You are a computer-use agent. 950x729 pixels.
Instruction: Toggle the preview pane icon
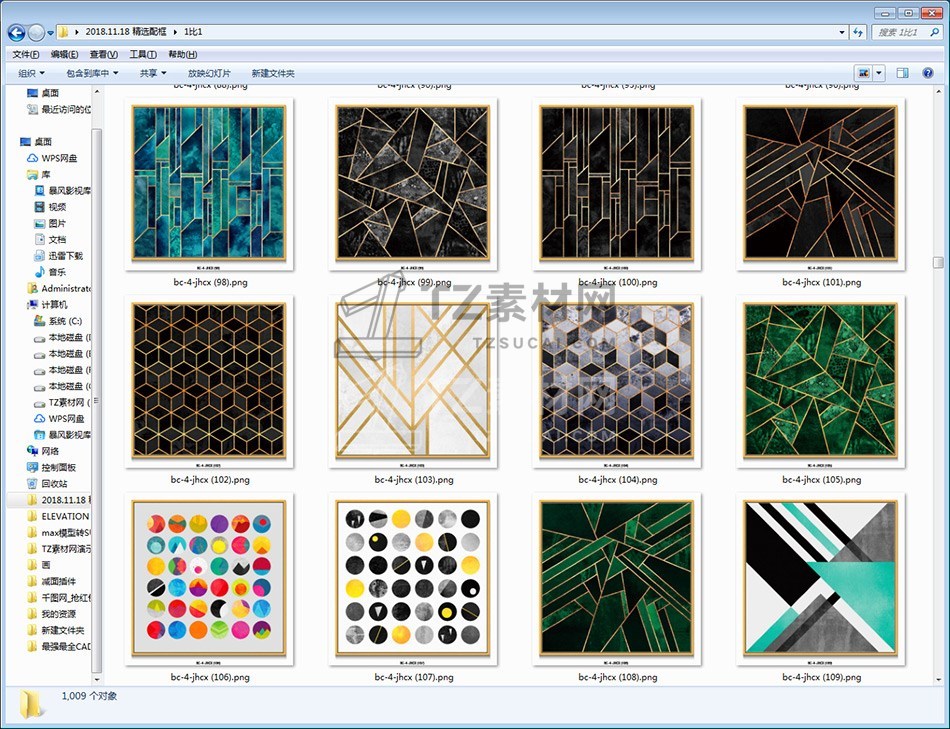click(902, 73)
